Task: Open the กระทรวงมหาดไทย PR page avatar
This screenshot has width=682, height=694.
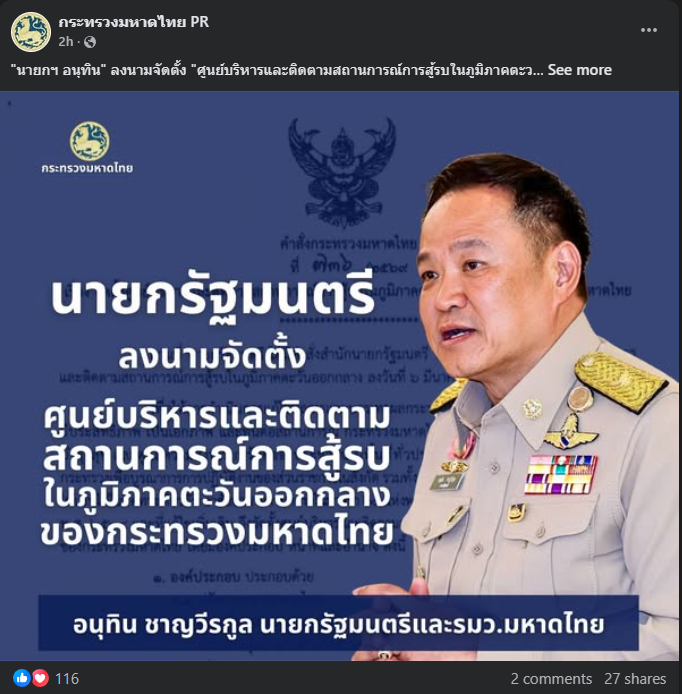Action: [31, 32]
